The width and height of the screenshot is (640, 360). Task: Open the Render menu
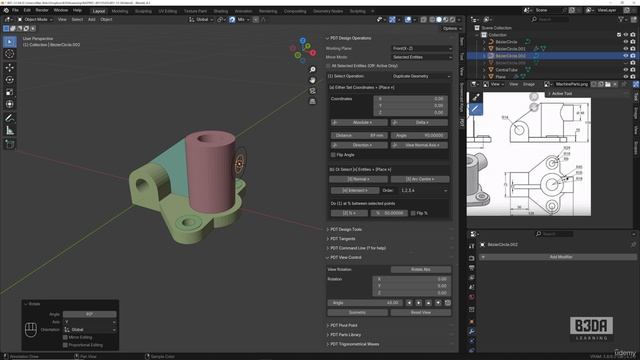[x=42, y=10]
